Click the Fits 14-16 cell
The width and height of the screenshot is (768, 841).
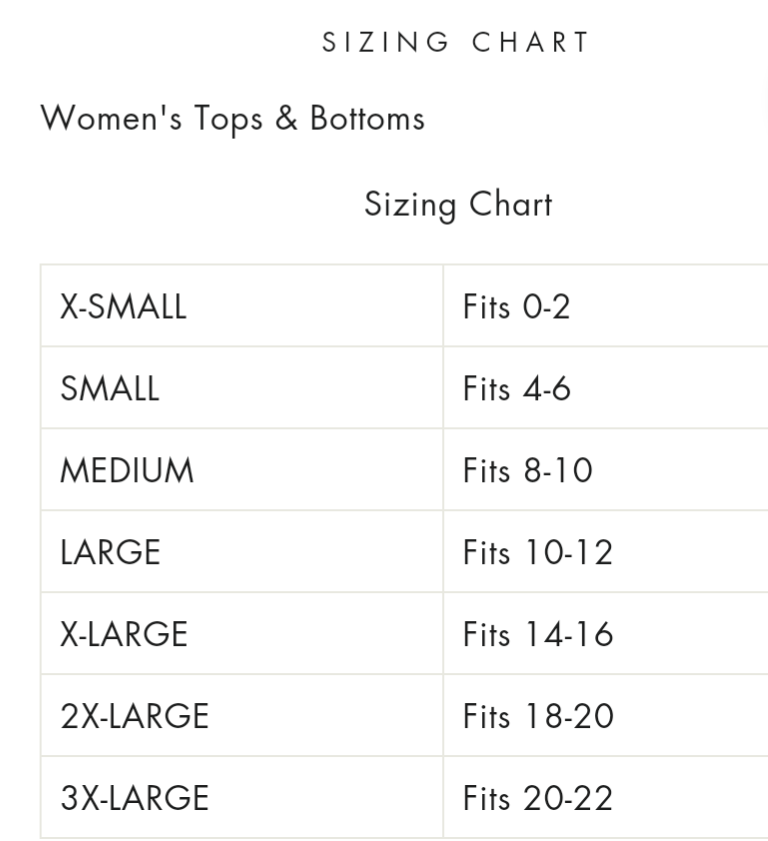538,634
